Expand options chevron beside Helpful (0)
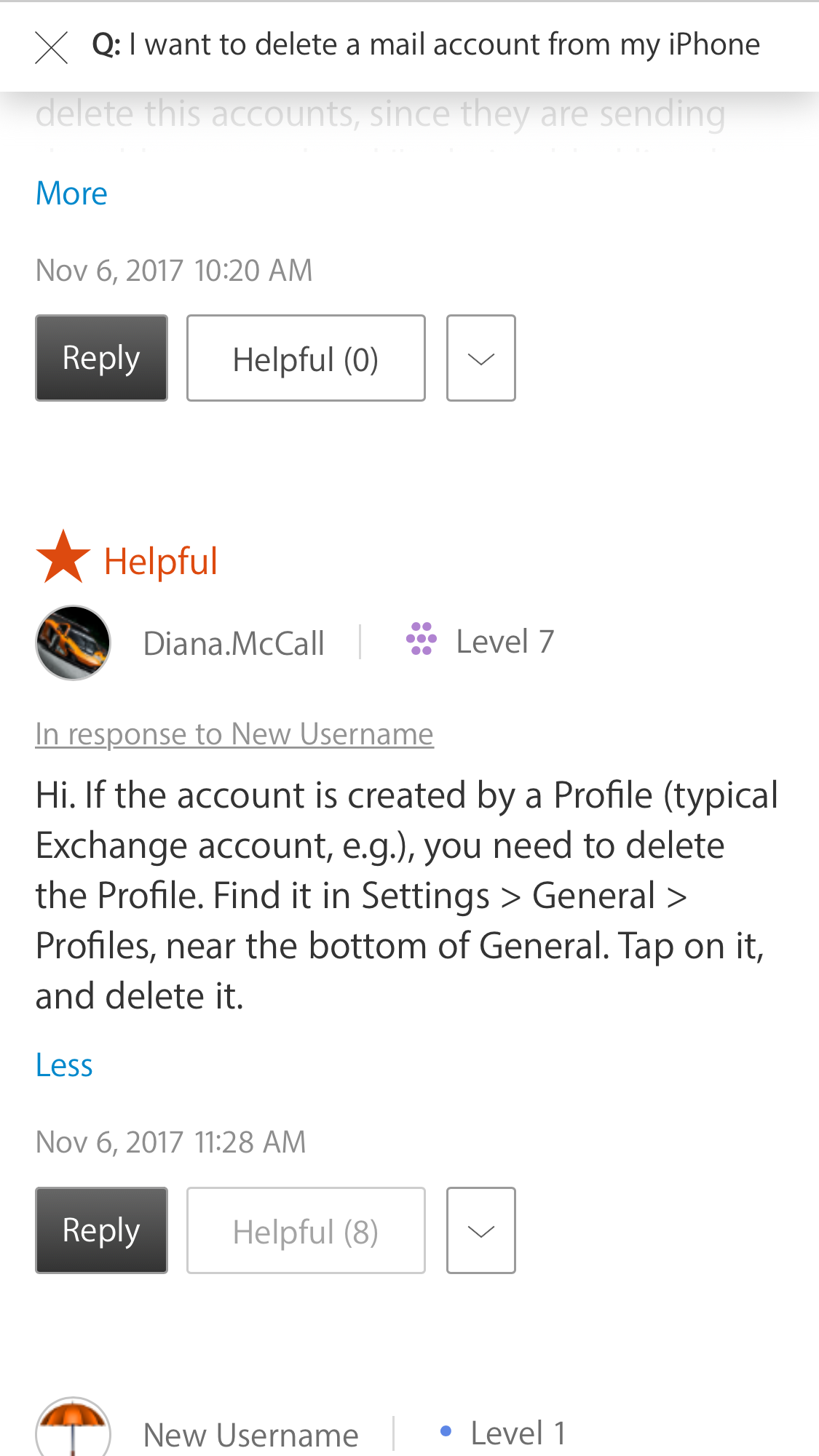 click(x=481, y=358)
